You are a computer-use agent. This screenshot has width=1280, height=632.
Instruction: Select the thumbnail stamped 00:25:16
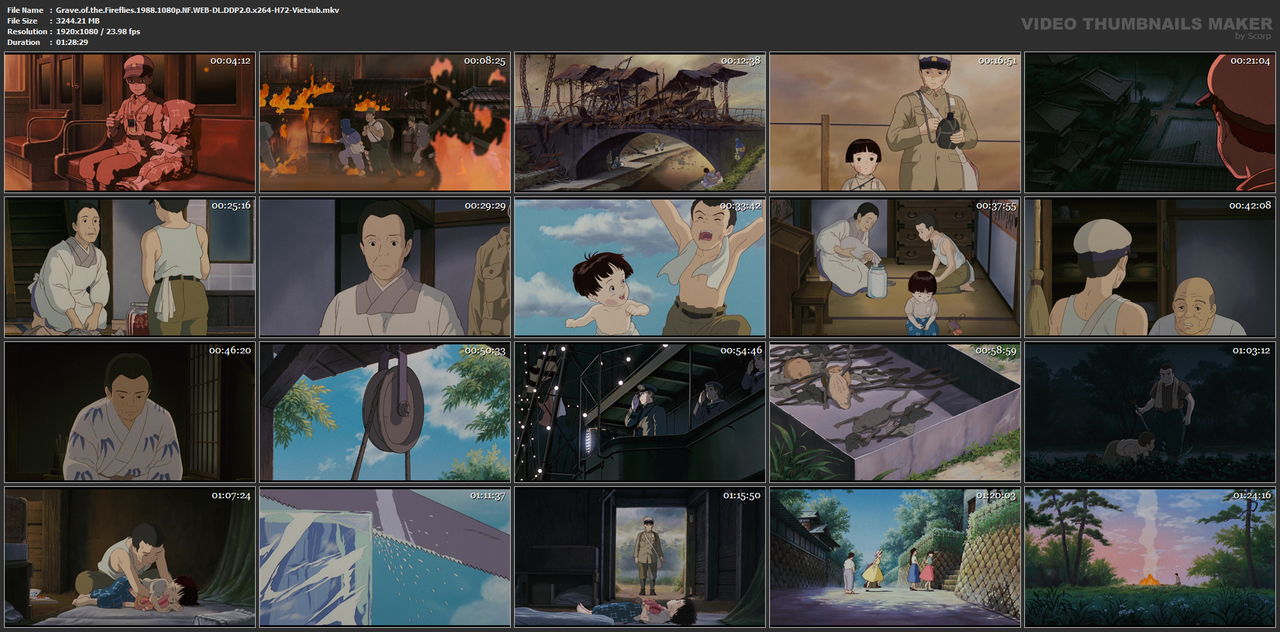[130, 267]
